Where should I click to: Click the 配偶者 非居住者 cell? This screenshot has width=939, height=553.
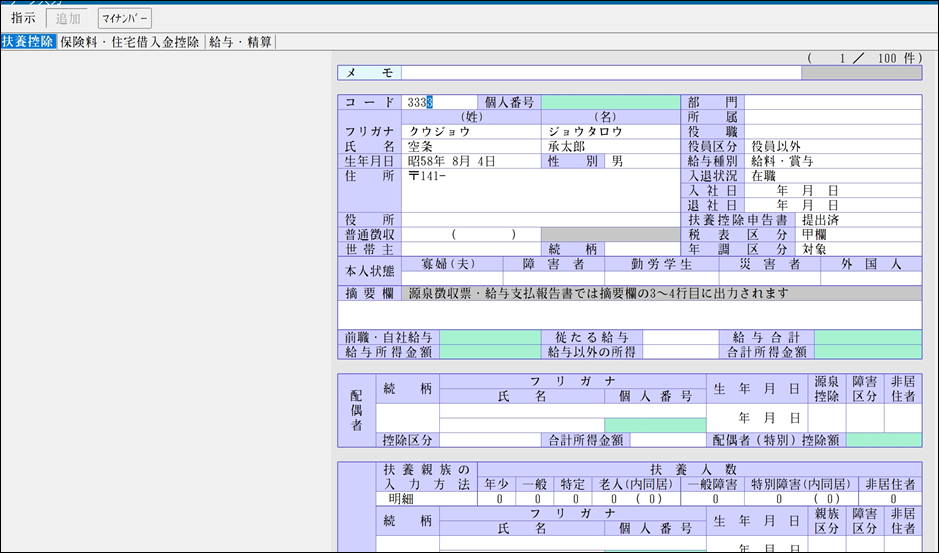903,418
